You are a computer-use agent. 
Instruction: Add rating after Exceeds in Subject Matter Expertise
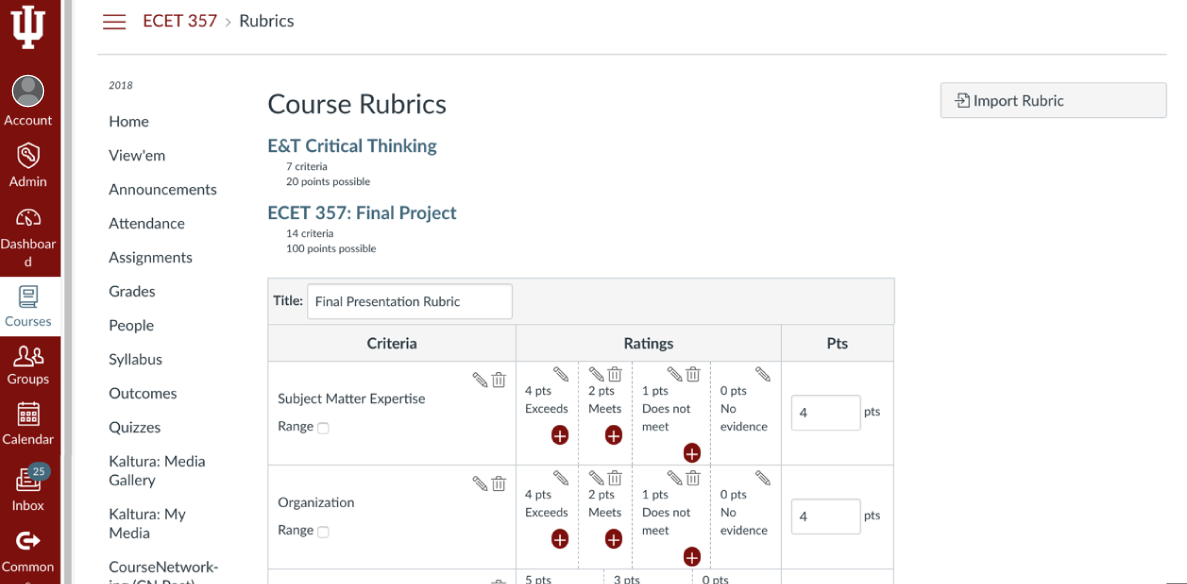coord(559,435)
